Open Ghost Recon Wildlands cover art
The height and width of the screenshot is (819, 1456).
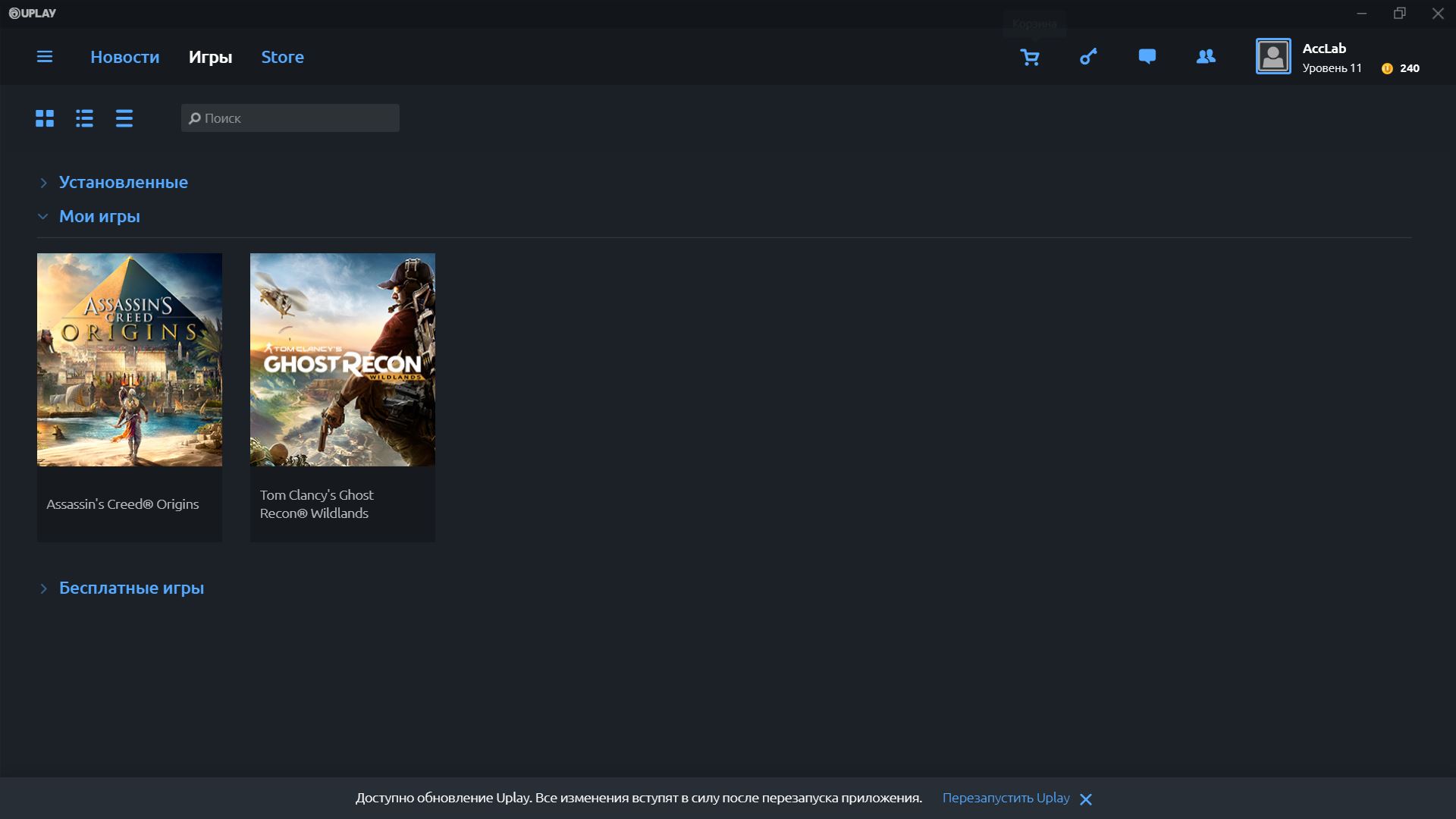click(x=343, y=359)
